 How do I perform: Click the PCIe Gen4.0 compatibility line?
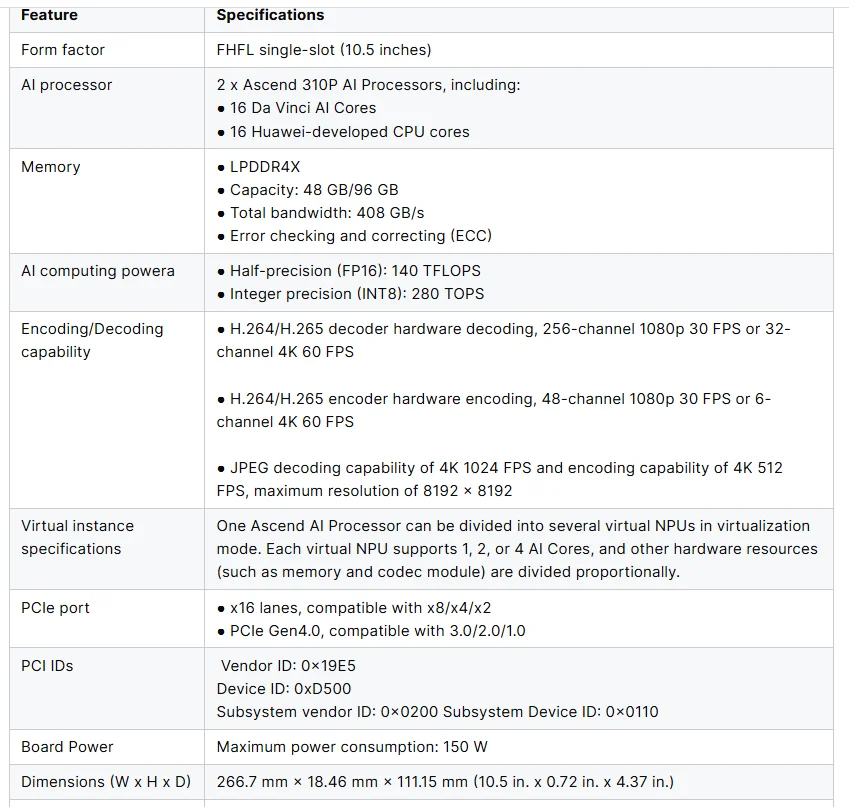tap(371, 631)
